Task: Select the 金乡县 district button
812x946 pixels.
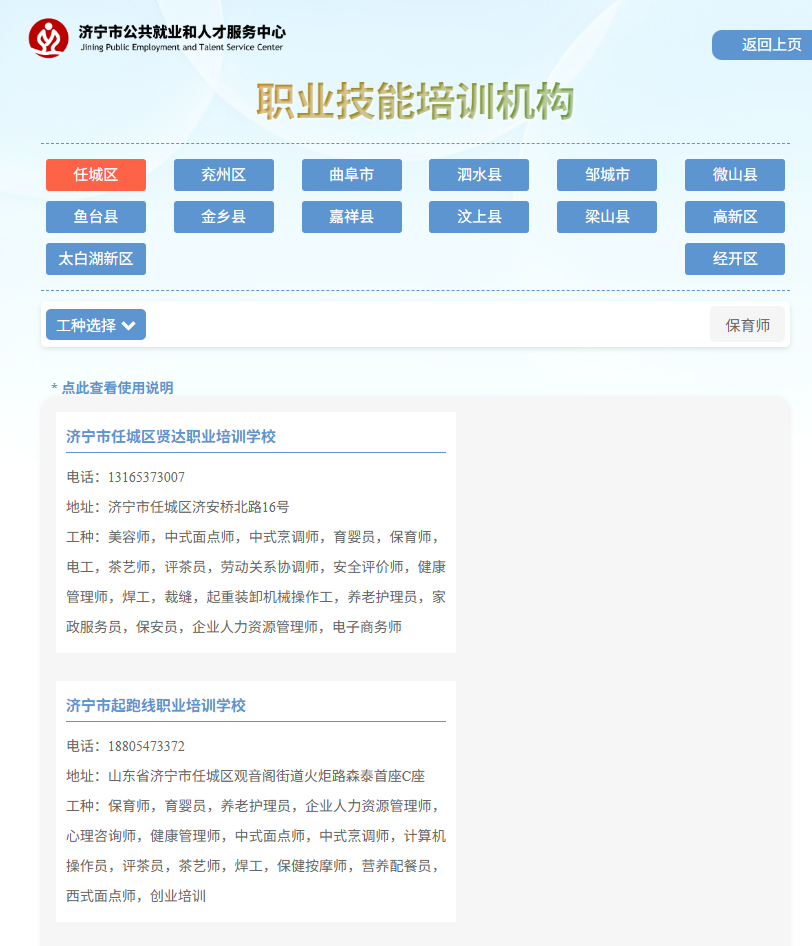Action: pos(224,217)
